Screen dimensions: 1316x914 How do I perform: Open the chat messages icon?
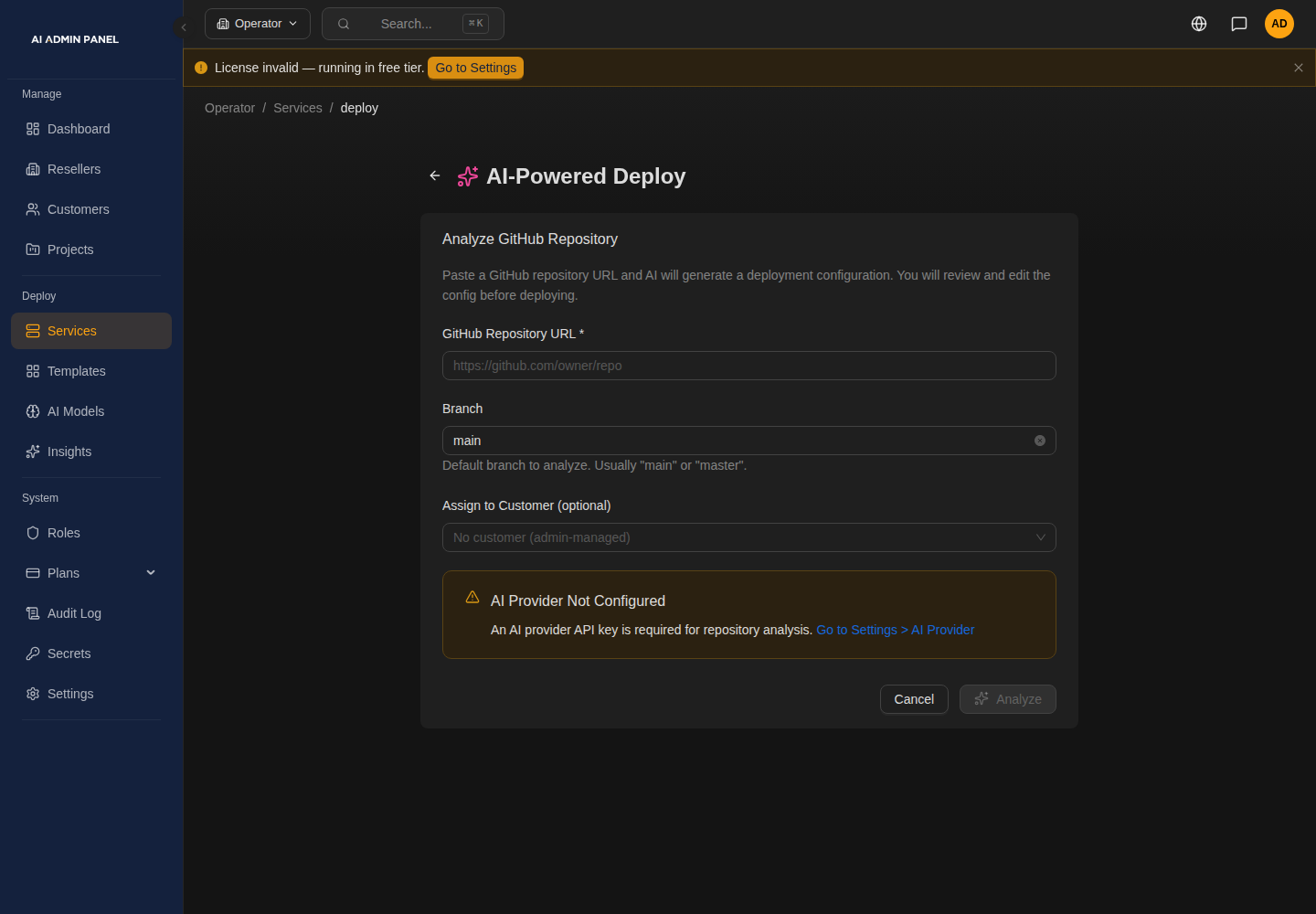click(x=1239, y=24)
